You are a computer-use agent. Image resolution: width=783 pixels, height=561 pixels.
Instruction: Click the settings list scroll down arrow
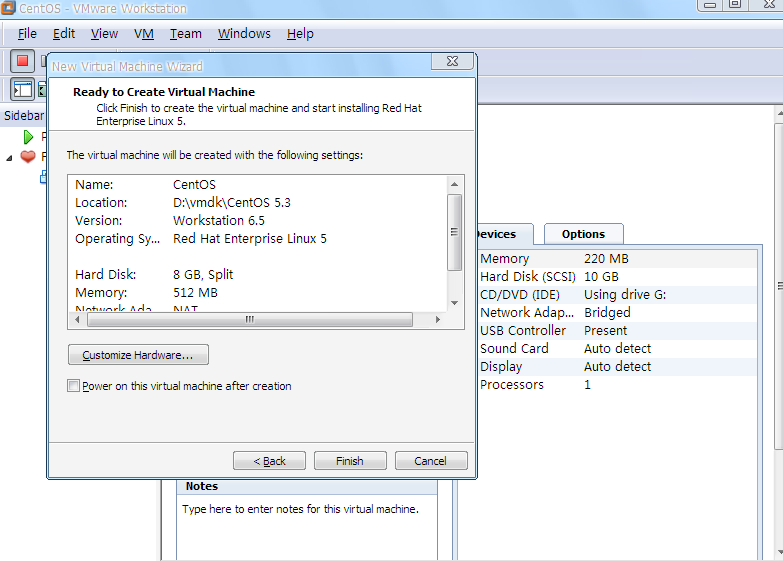click(454, 303)
